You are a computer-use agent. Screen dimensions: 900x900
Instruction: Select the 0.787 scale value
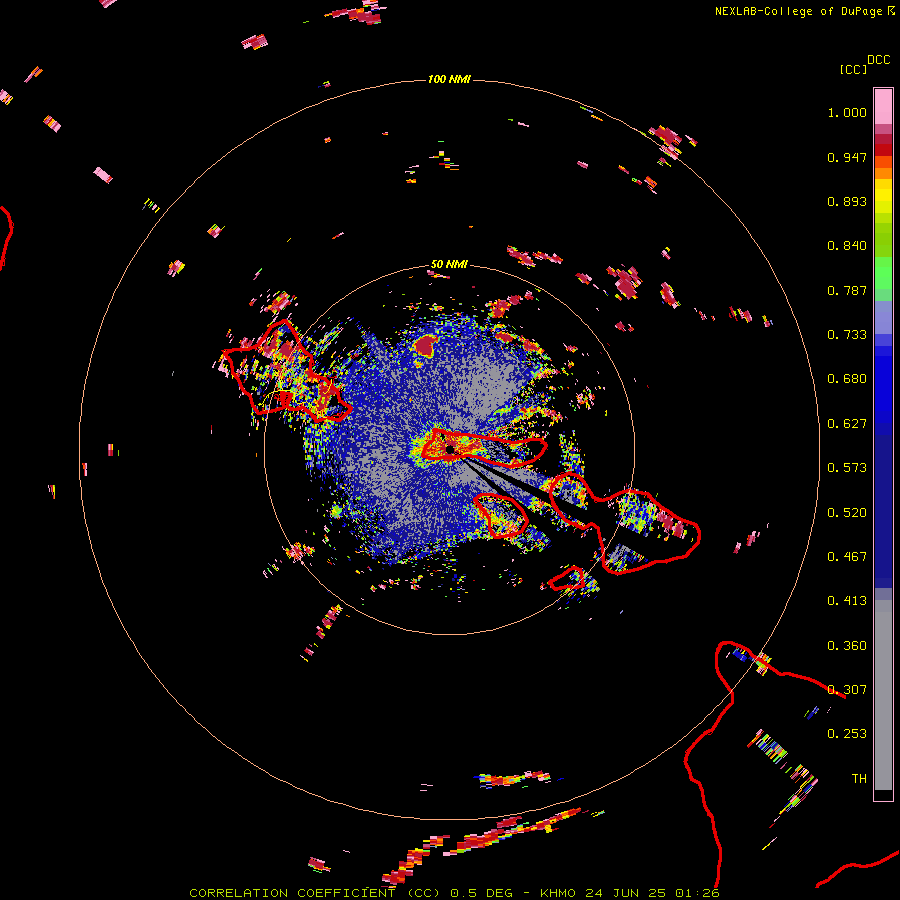(x=847, y=290)
